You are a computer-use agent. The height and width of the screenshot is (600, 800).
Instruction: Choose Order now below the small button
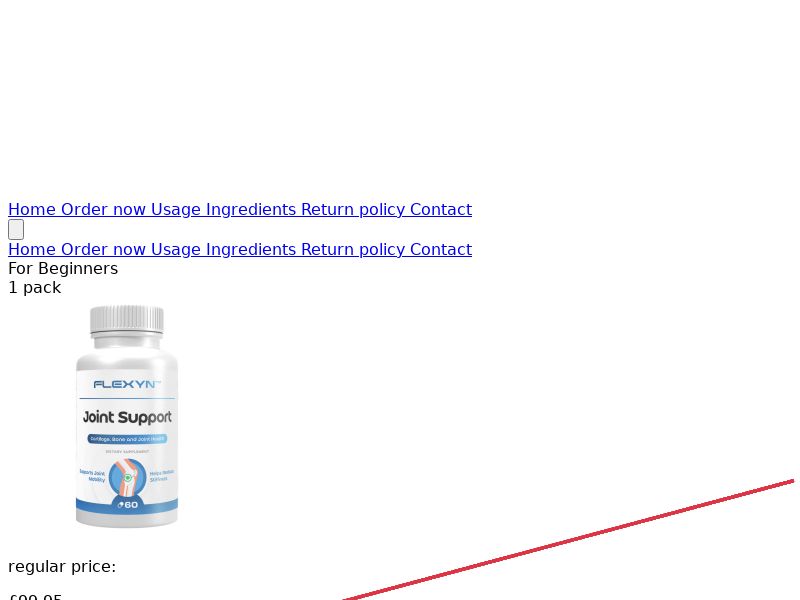tap(104, 249)
